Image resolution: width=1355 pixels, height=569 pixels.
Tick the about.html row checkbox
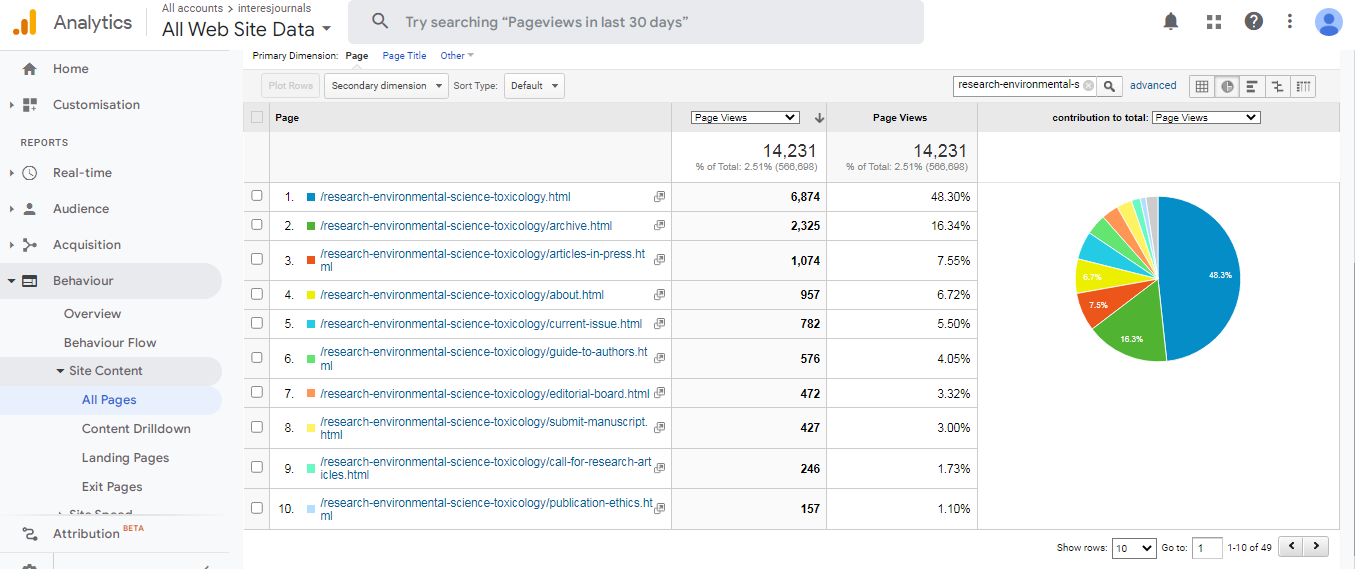(257, 295)
